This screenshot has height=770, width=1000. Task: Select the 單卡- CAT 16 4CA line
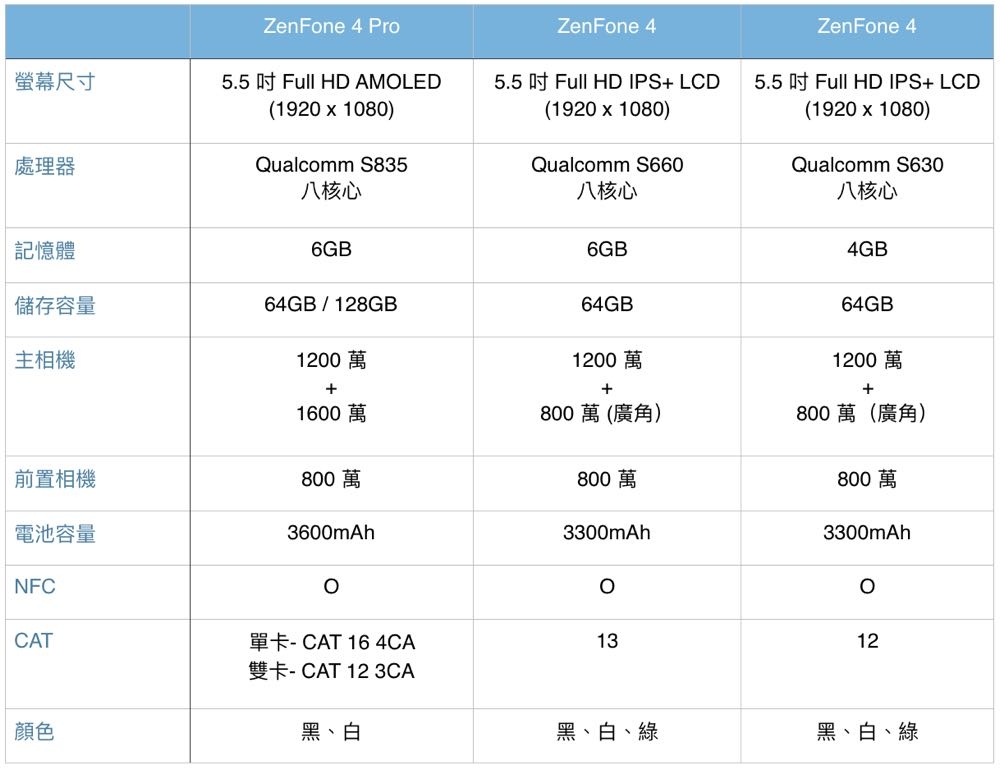[332, 642]
